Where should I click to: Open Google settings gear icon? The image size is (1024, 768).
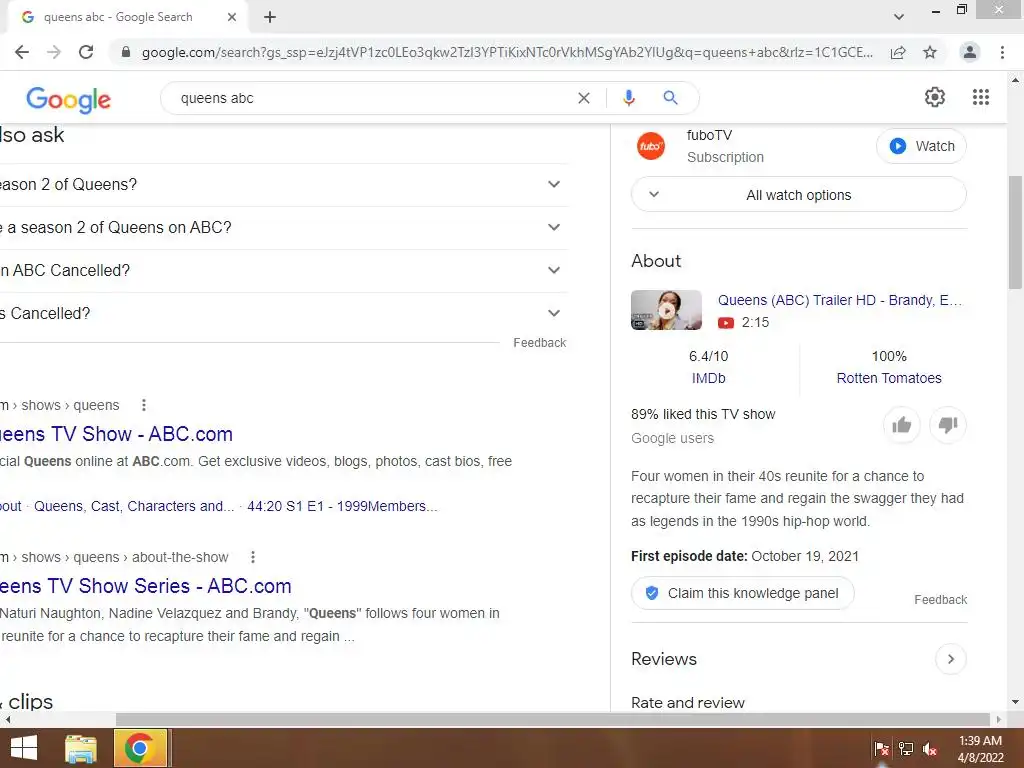tap(935, 97)
